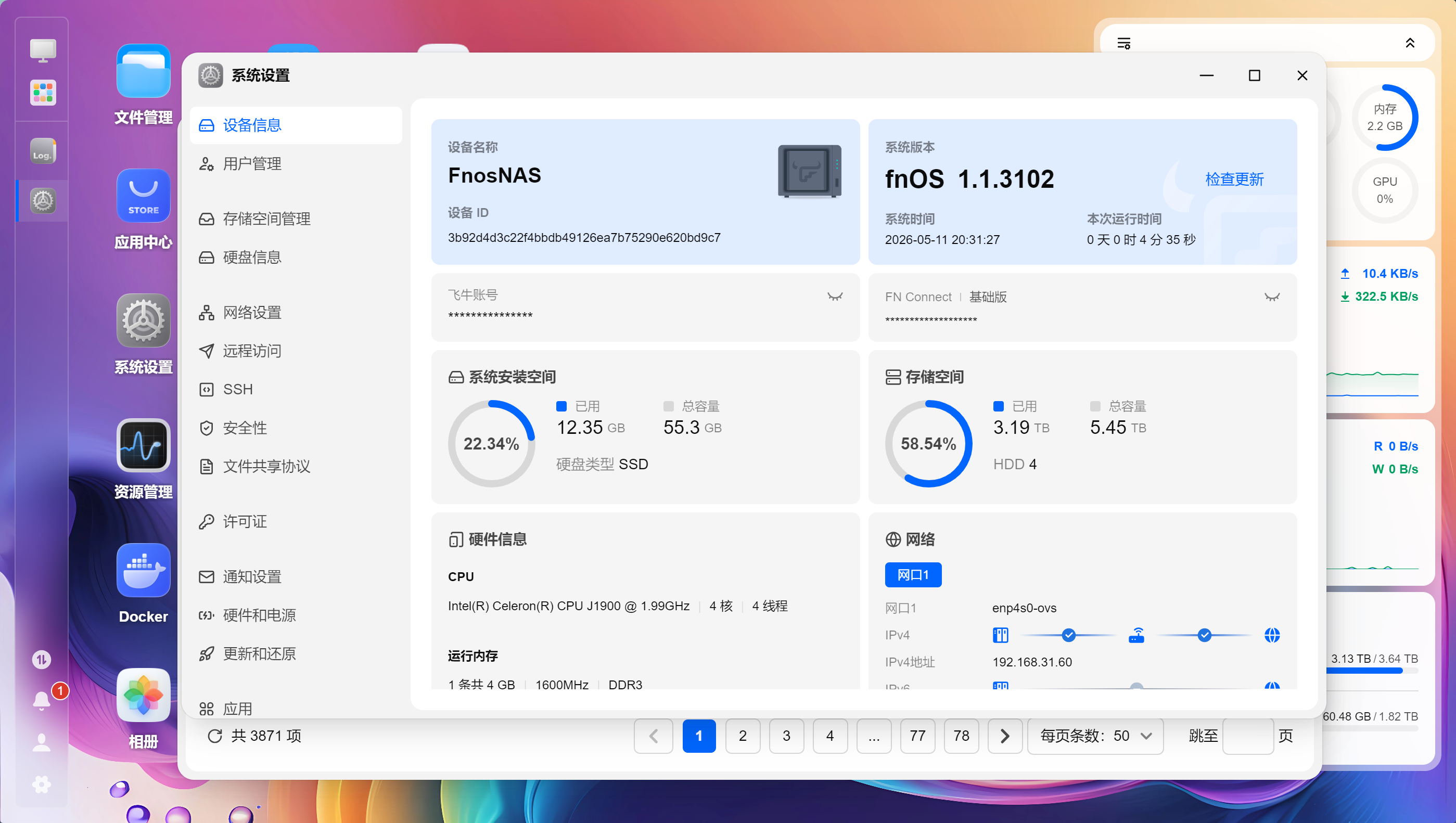Screen dimensions: 1456x823
Task: Open 许可证 in the settings sidebar
Action: tap(296, 522)
